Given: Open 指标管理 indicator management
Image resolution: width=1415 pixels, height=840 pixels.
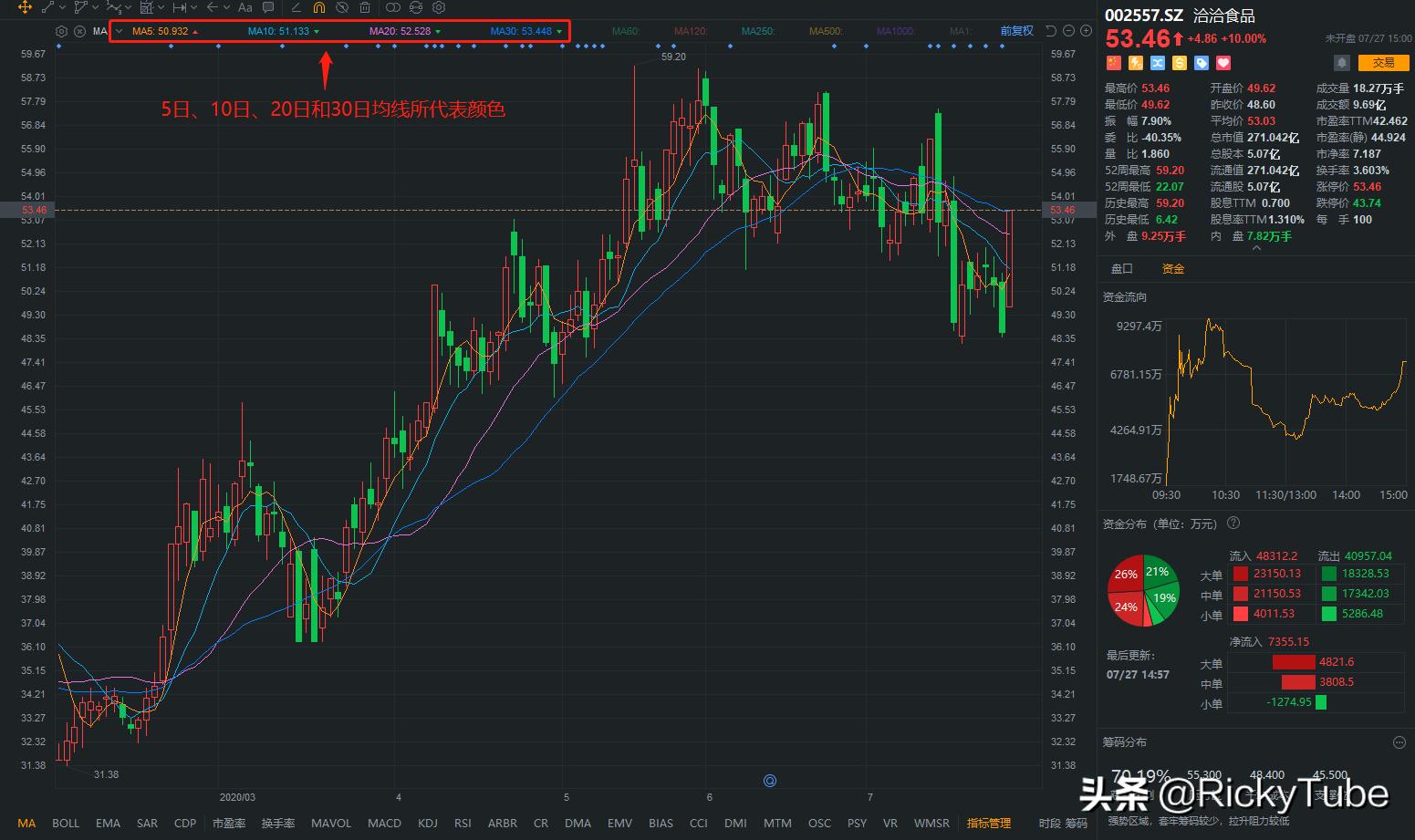Looking at the screenshot, I should point(989,824).
